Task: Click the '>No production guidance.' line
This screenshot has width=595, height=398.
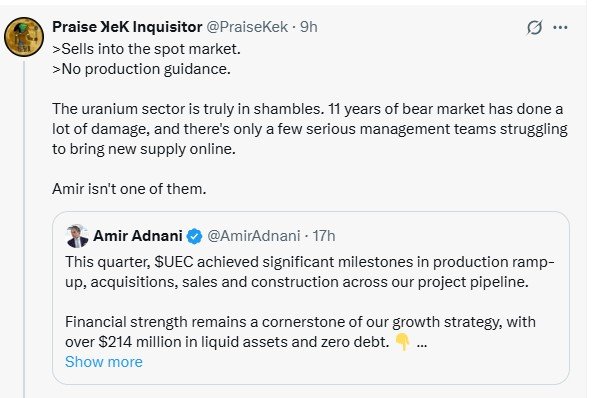Action: [141, 69]
